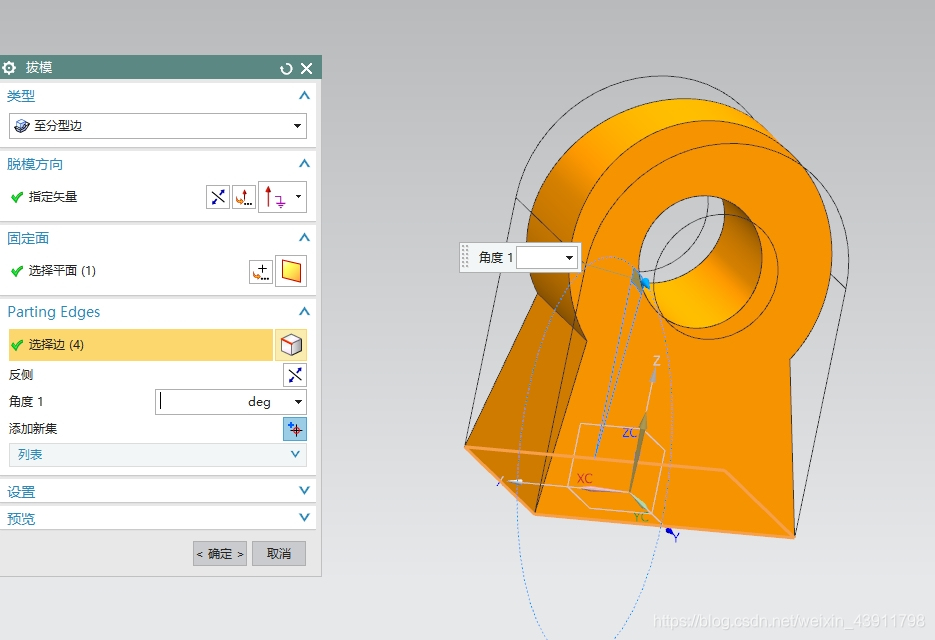
Task: Click the reset dialog icon in 拔模 title bar
Action: click(286, 69)
